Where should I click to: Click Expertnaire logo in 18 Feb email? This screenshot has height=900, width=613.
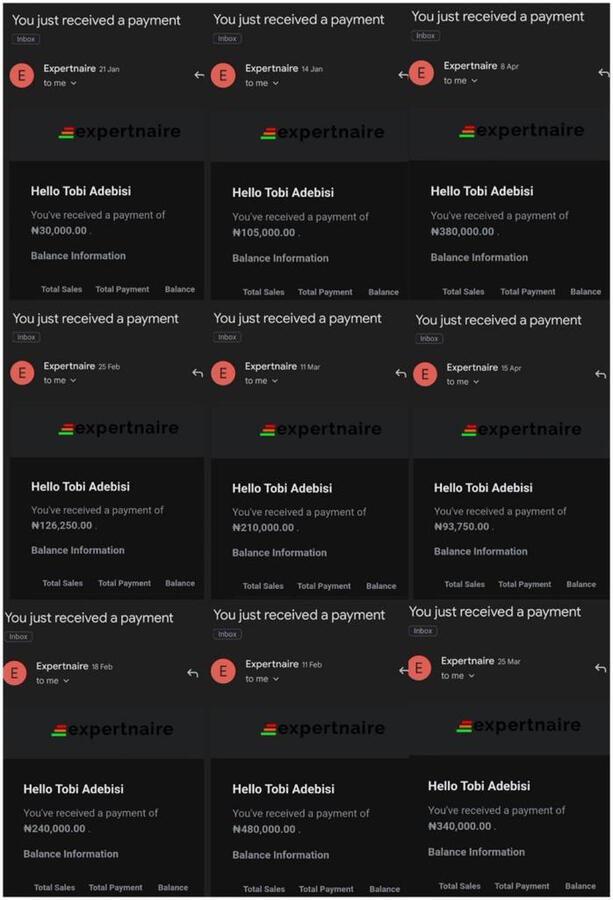(112, 730)
